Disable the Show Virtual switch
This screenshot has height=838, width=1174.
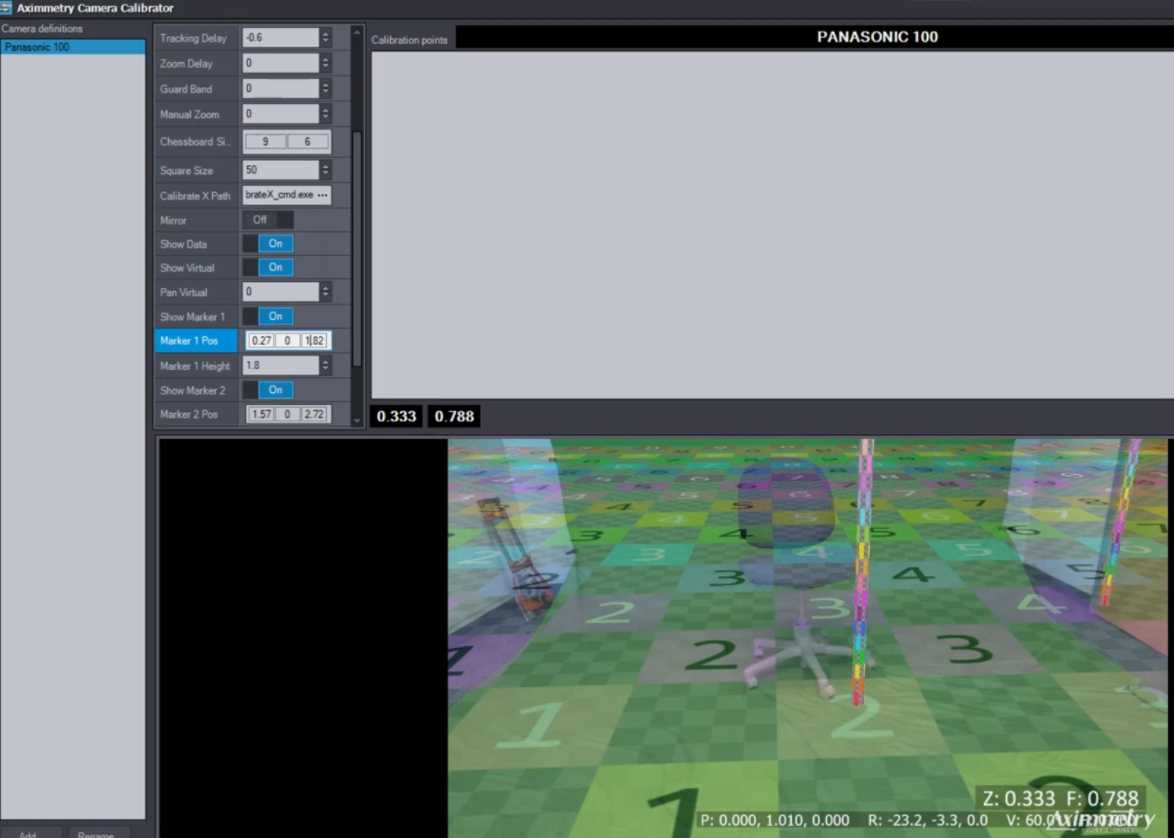(x=267, y=267)
